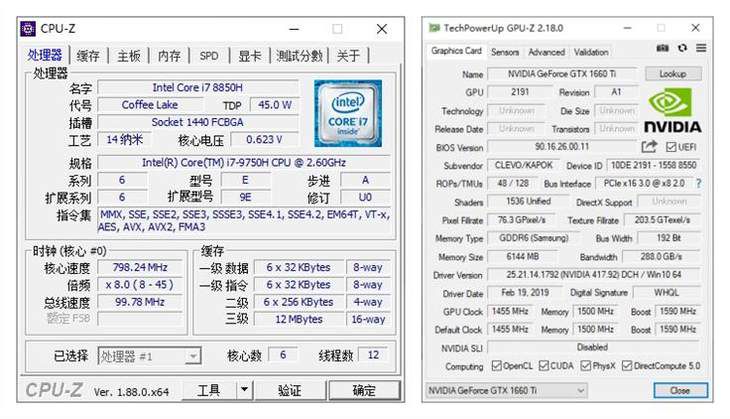Image resolution: width=730 pixels, height=419 pixels.
Task: Select the Validation tab in GPU-Z
Action: coord(591,52)
